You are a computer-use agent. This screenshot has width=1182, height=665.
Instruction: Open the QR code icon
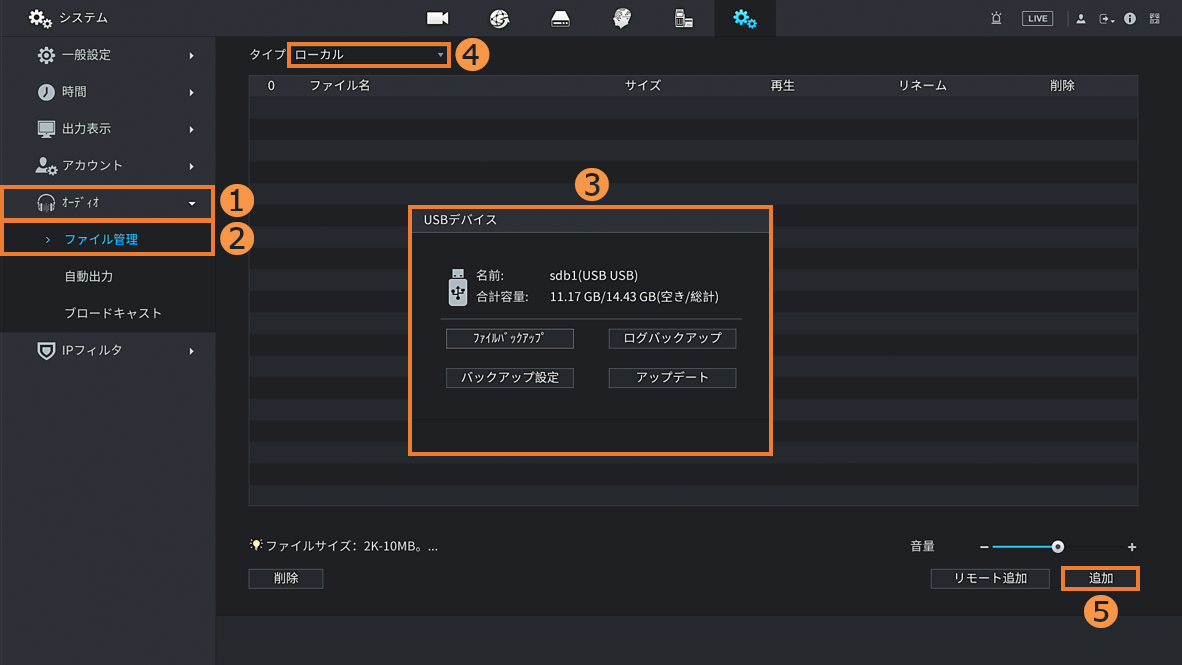[1155, 18]
